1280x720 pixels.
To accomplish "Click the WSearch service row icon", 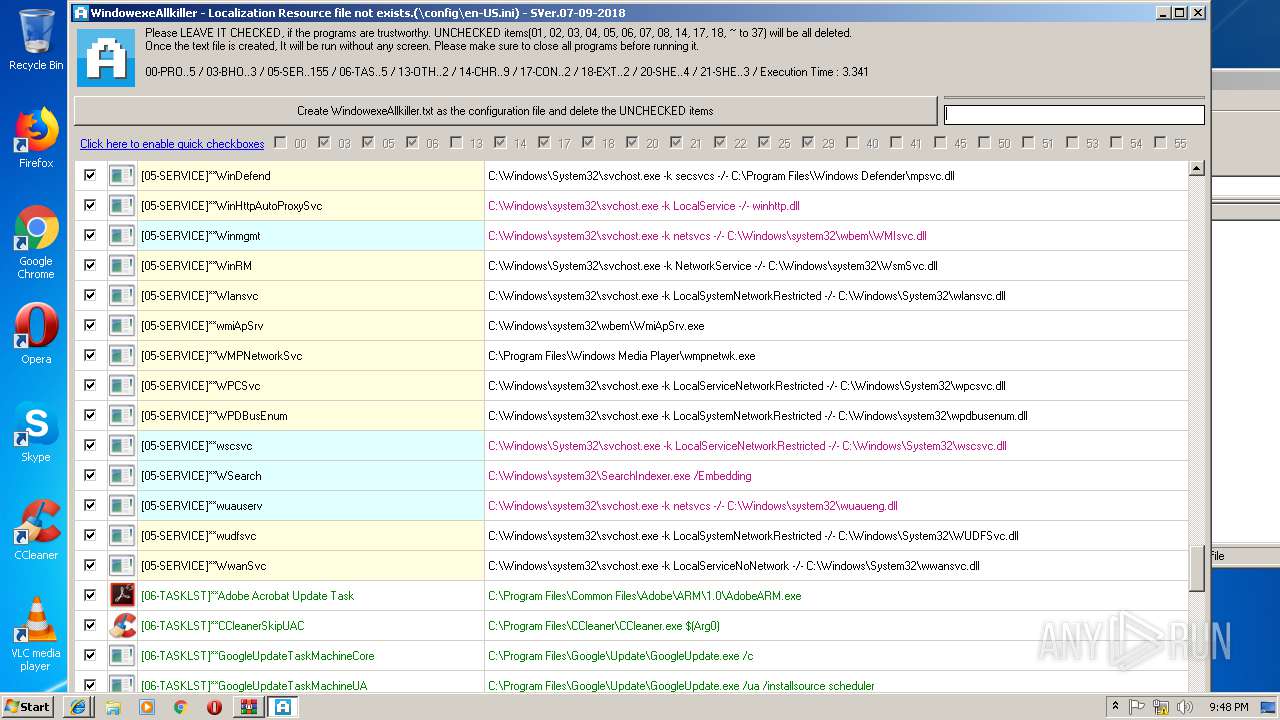I will click(x=122, y=475).
